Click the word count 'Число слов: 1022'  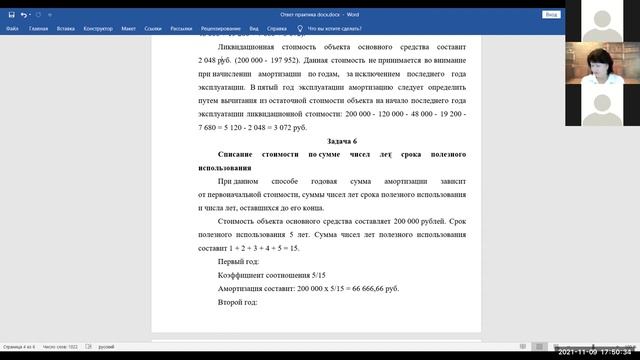point(60,347)
